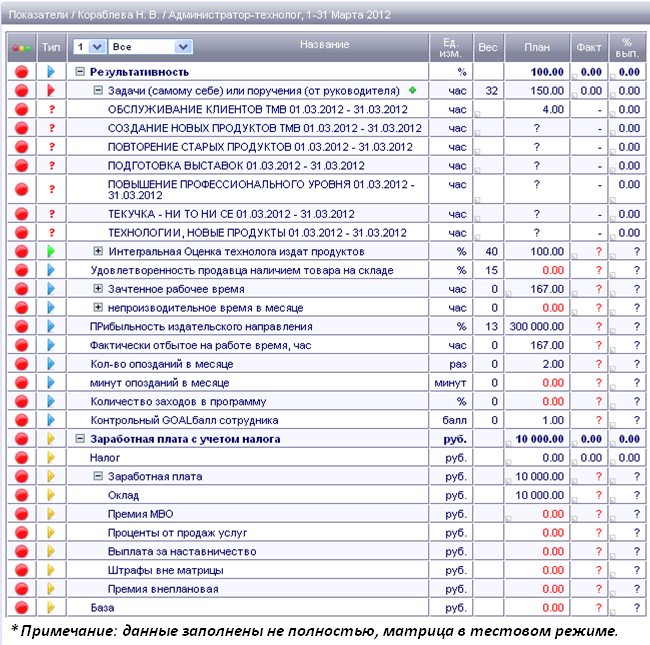Click red status dot in минут опозданий row
This screenshot has height=645, width=650.
[x=22, y=383]
